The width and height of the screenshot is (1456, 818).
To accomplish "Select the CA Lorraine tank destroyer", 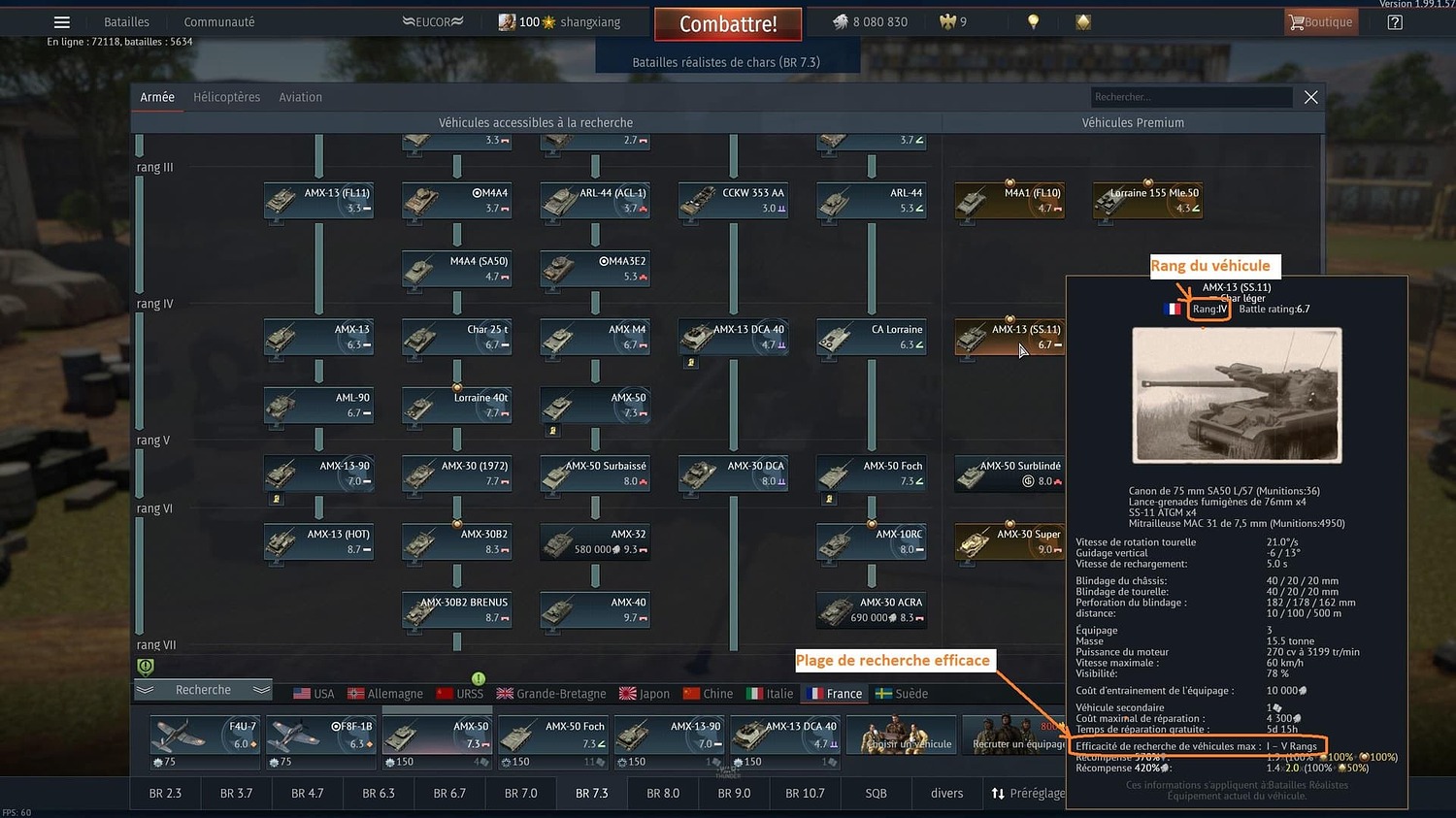I will click(x=872, y=337).
